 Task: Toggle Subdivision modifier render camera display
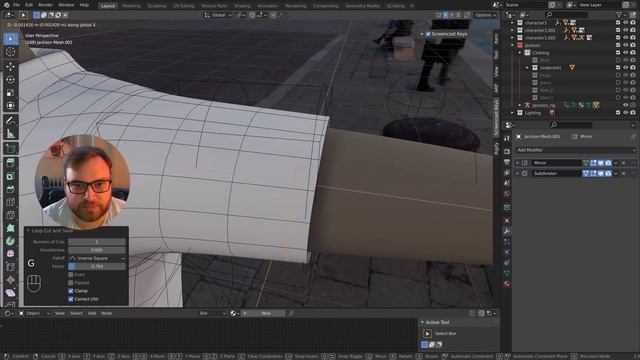coord(608,173)
